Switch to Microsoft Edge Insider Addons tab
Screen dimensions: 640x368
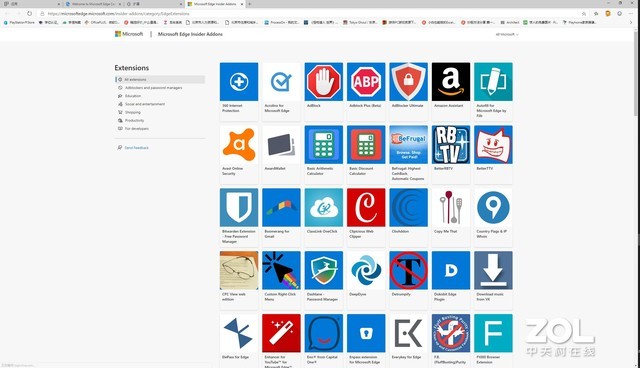(215, 4)
